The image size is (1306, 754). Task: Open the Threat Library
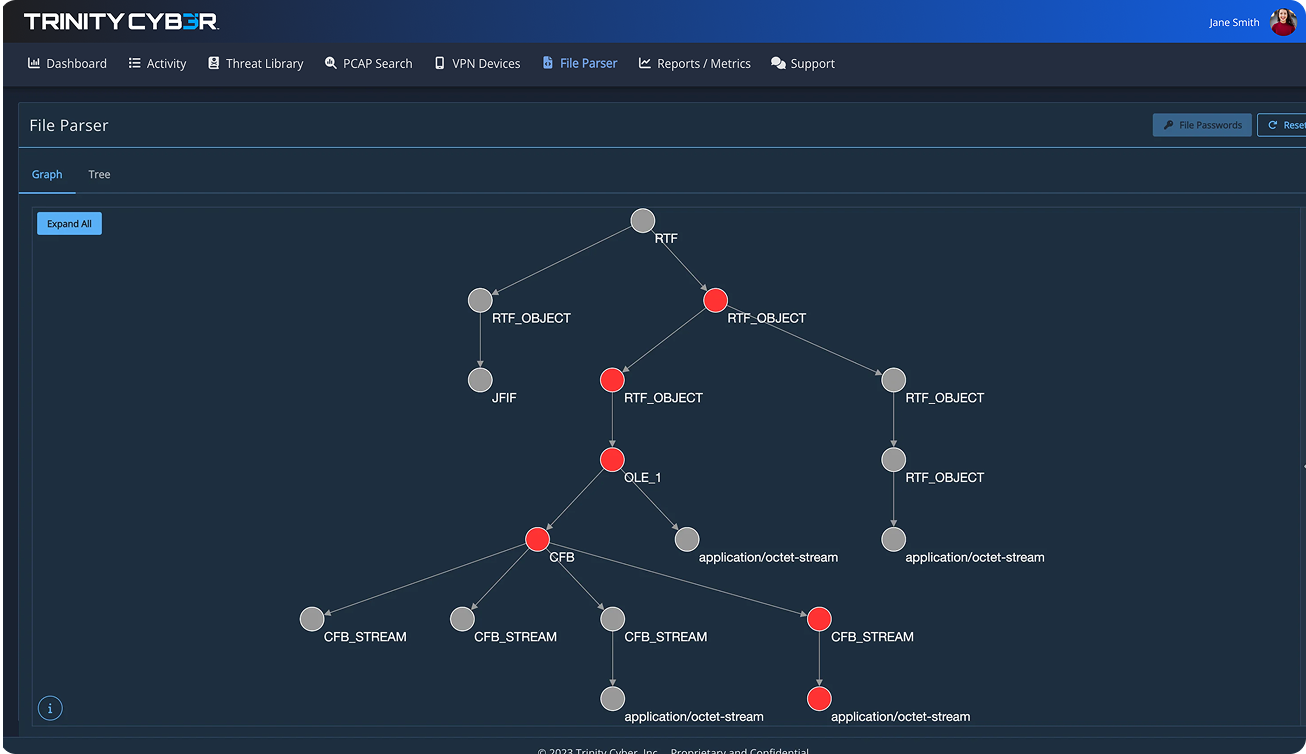255,63
